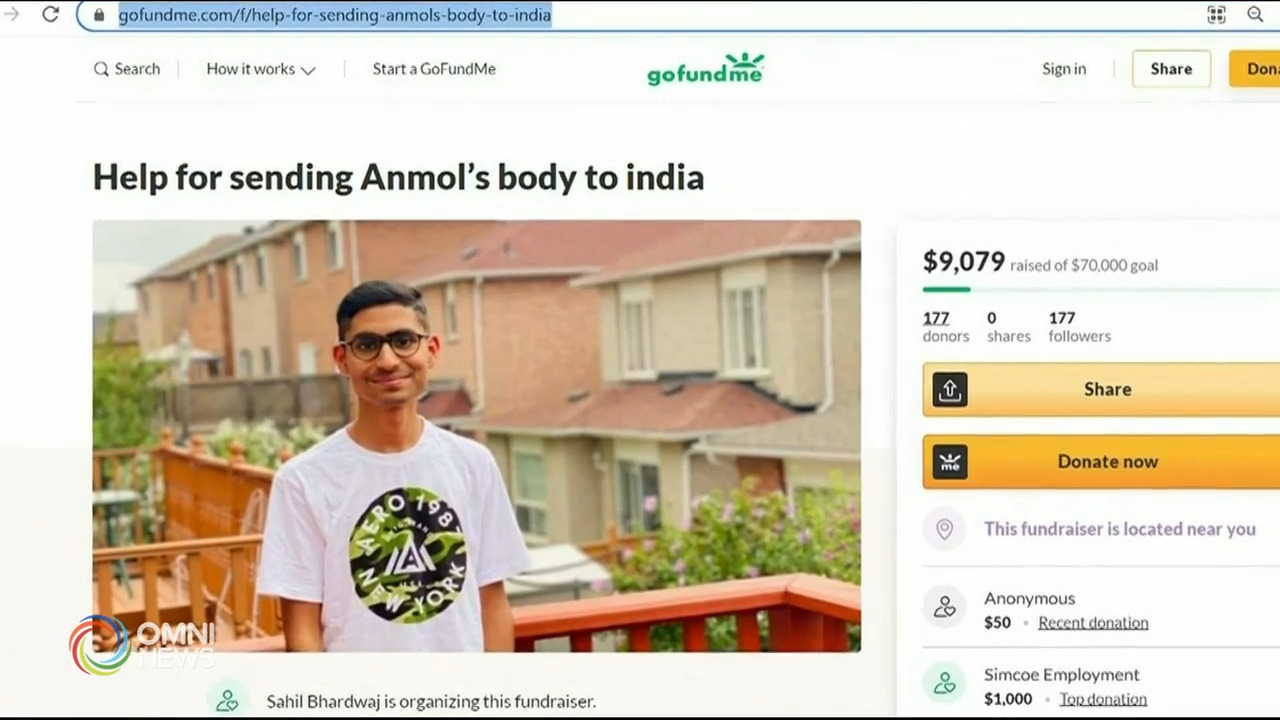
Task: Open the 177 donors link
Action: [945, 327]
